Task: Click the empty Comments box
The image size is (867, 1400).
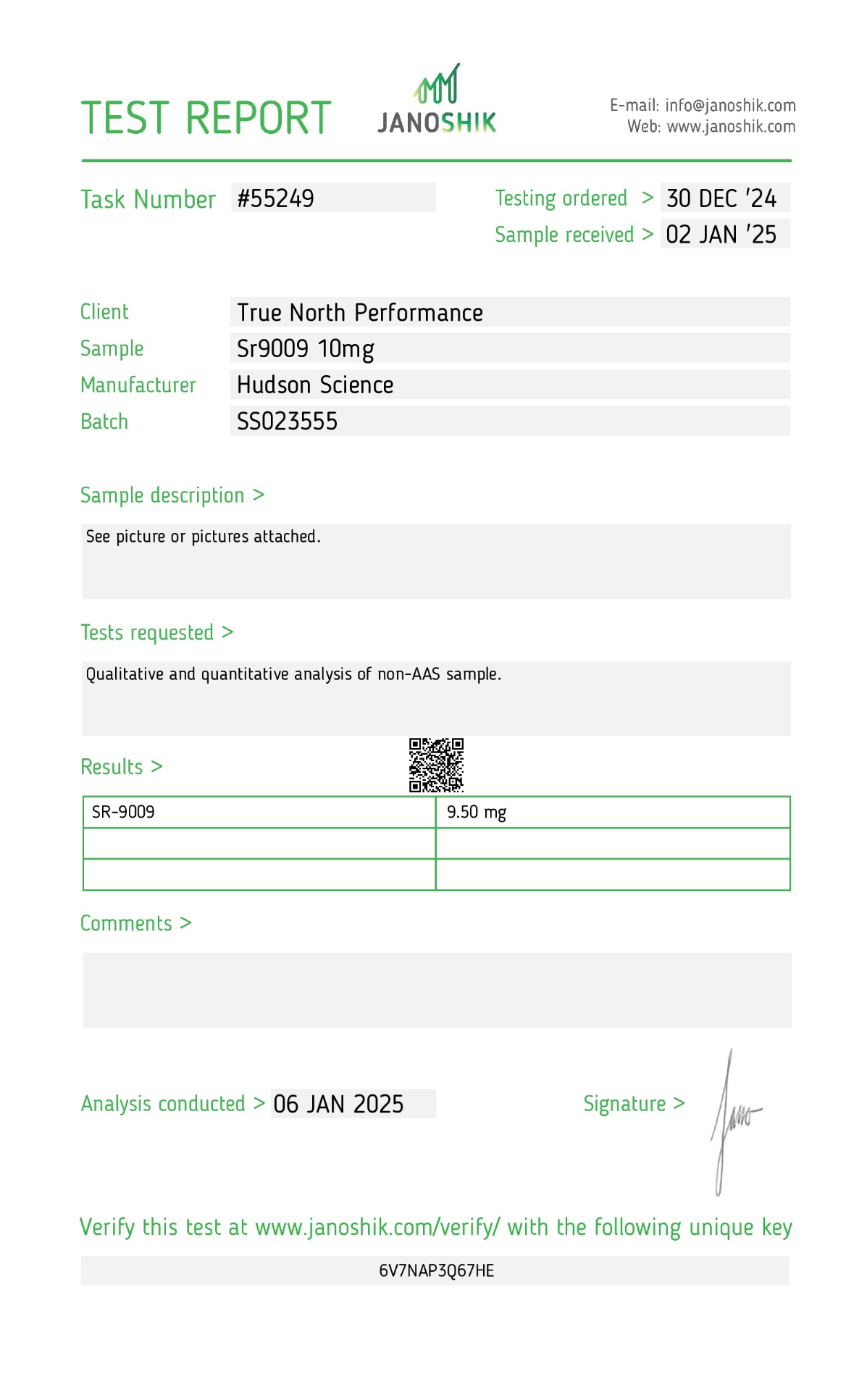Action: pyautogui.click(x=437, y=990)
